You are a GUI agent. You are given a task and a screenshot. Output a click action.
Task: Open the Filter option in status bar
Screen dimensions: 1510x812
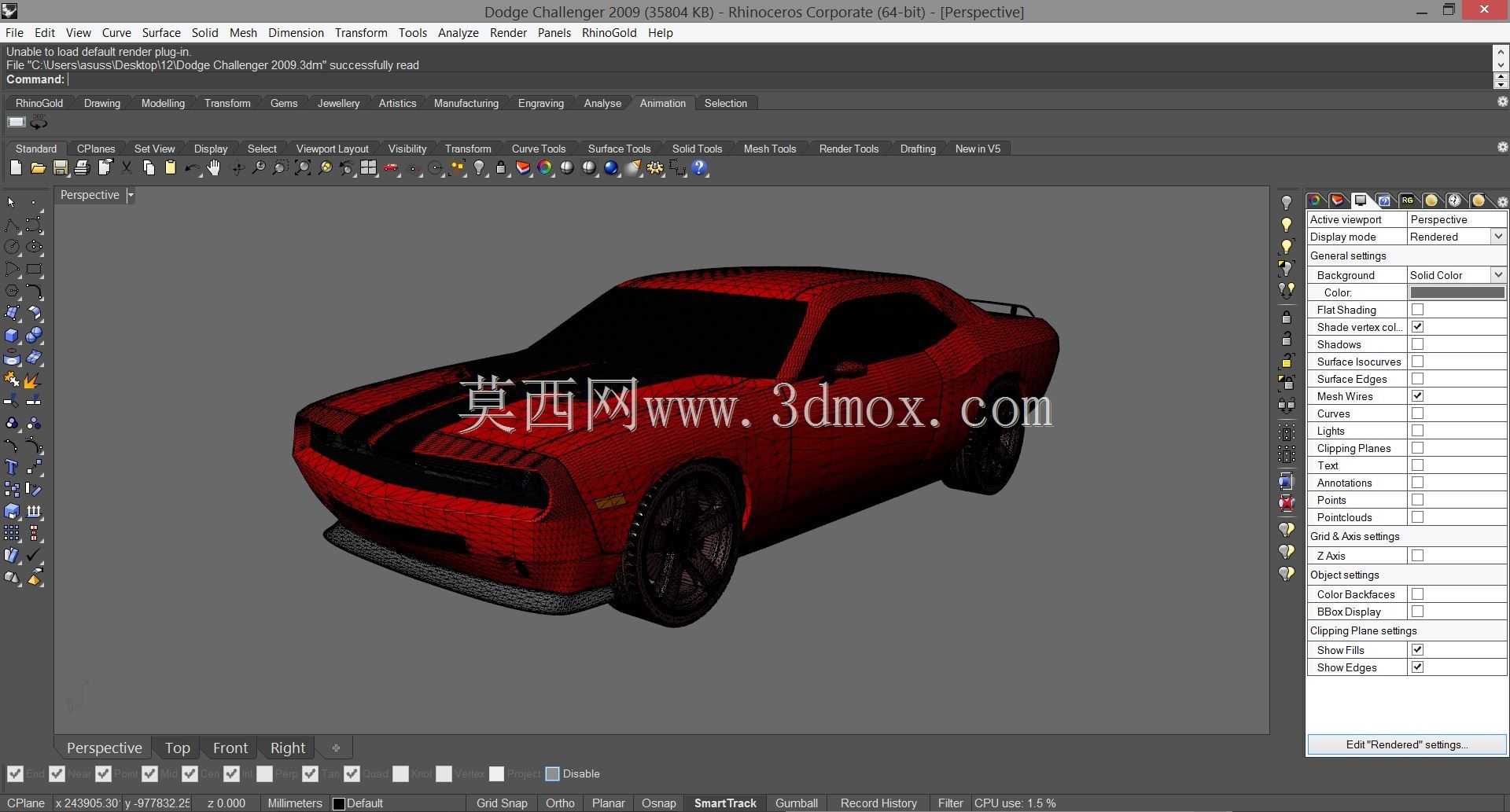pos(950,803)
